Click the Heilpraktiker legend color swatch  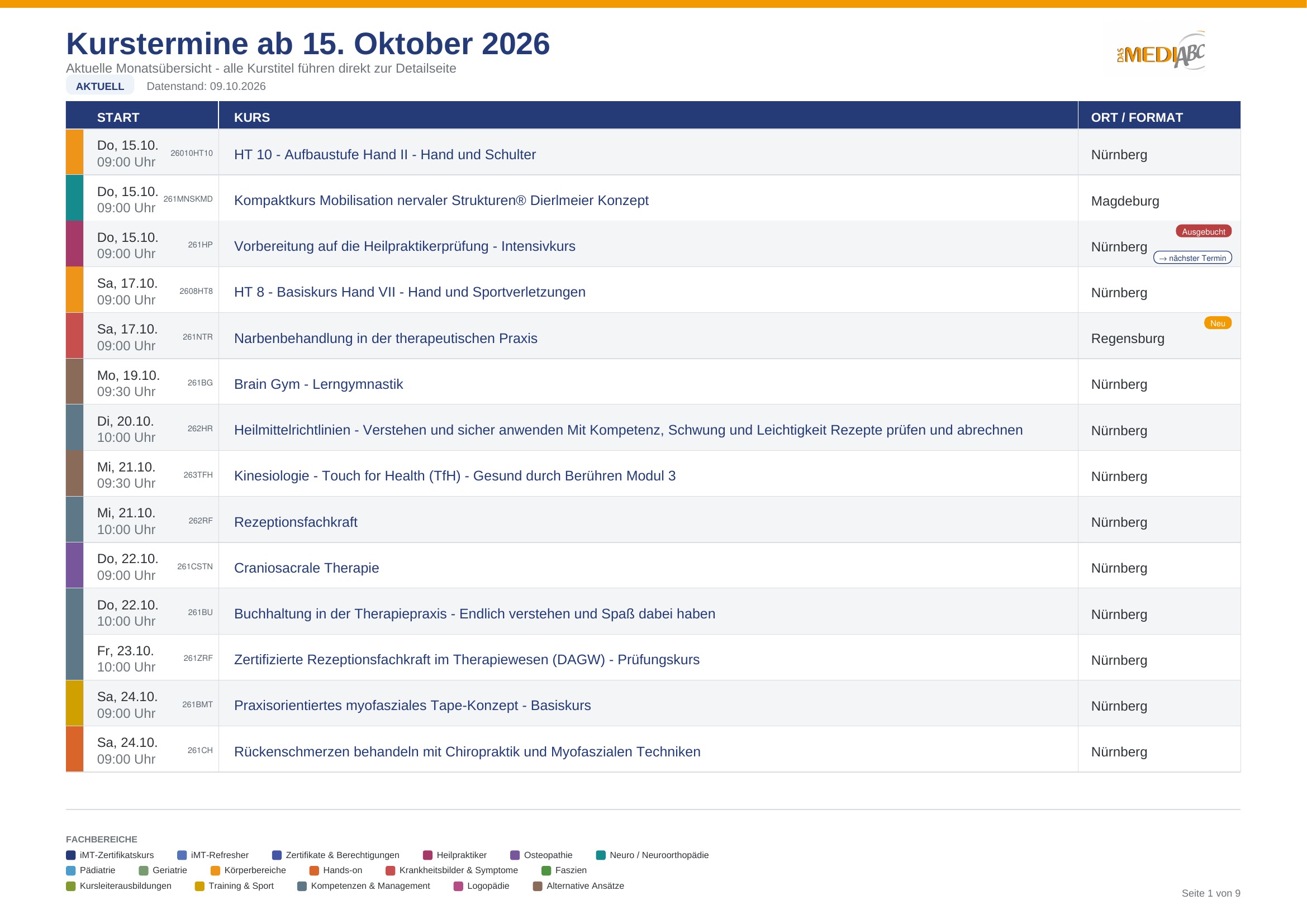point(427,855)
